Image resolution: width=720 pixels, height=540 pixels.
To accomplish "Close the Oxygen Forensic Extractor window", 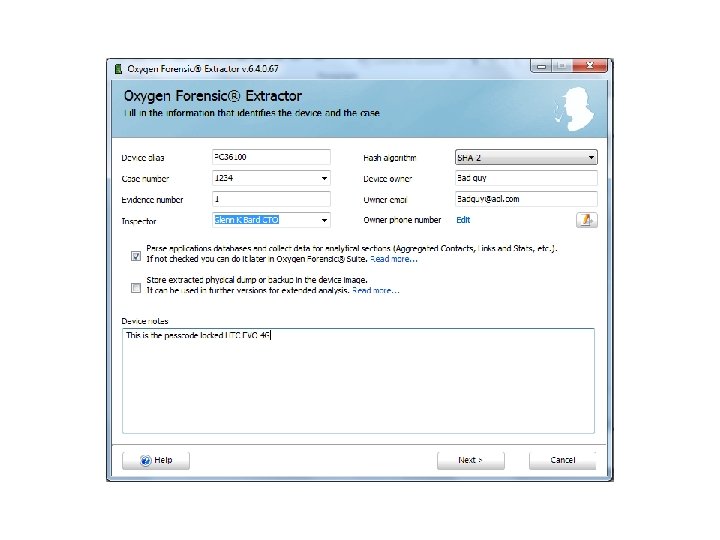I will 590,66.
